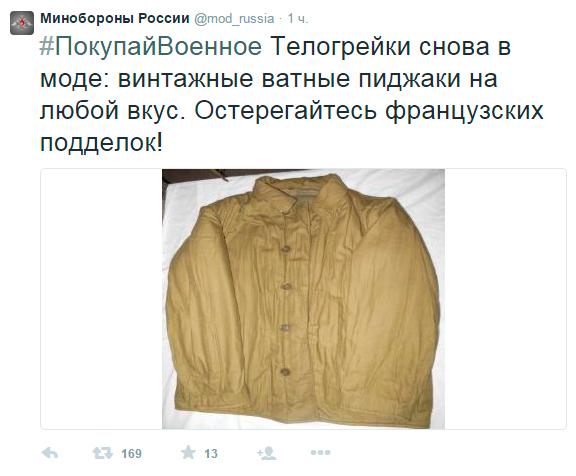Click the @mod_russia handle
This screenshot has width=576, height=476.
(234, 19)
